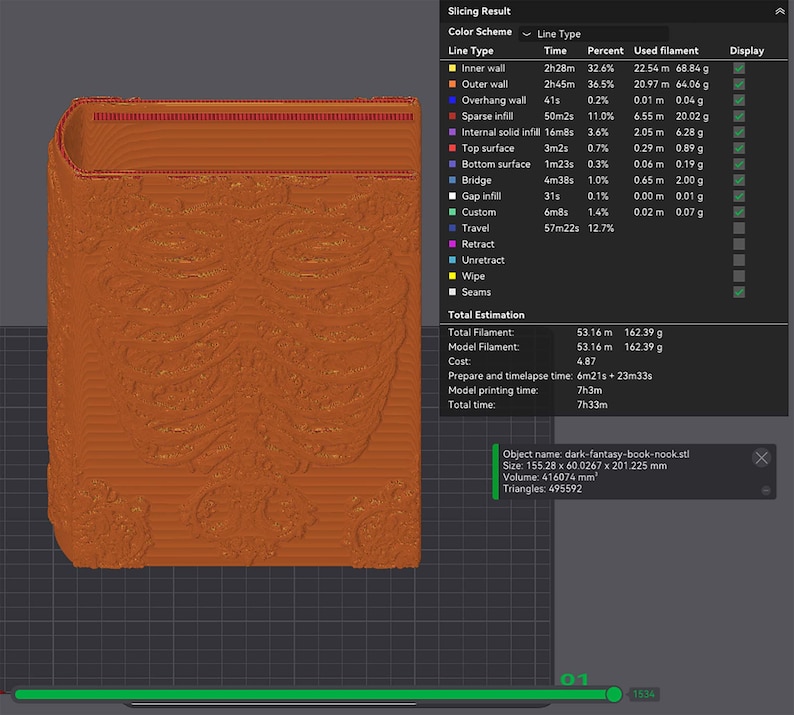Toggle display of Custom lines
794x715 pixels.
(x=739, y=212)
